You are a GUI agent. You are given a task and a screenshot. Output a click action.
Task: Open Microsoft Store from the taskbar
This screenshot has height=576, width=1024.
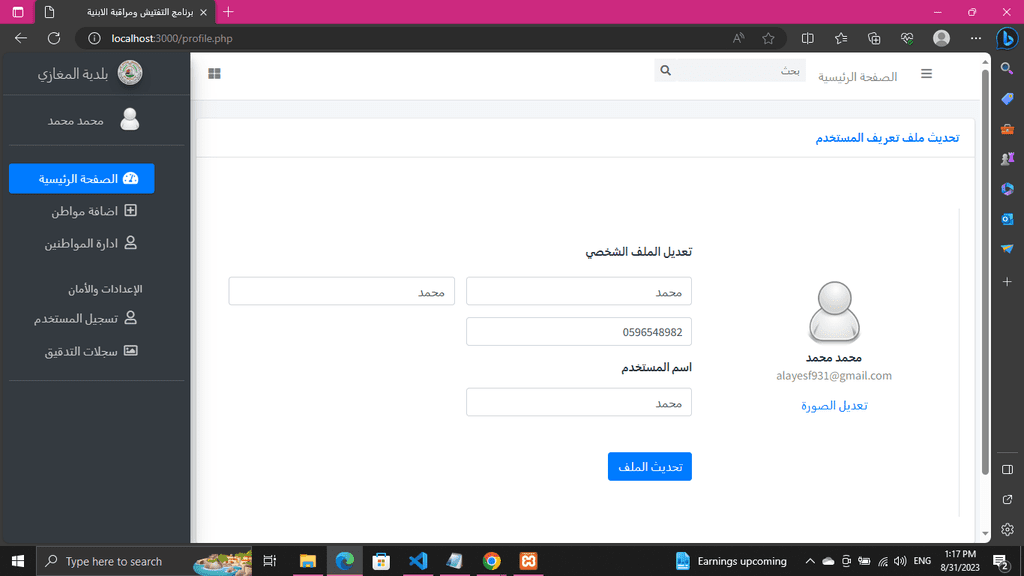[381, 561]
